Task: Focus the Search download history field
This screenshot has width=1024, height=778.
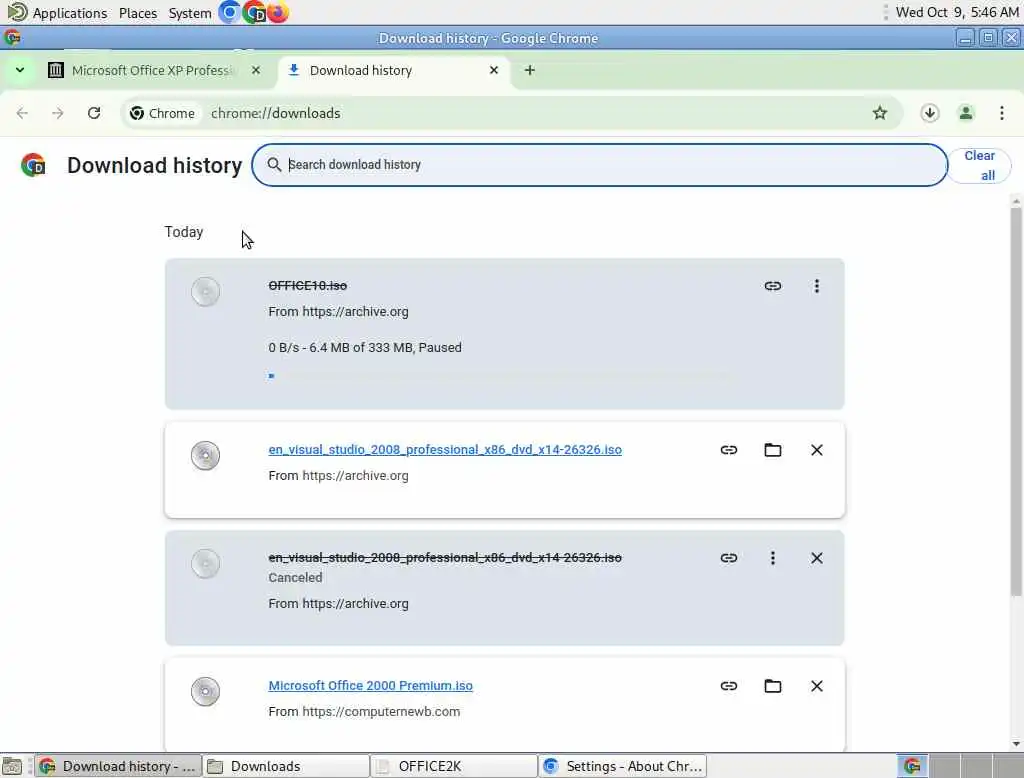Action: pyautogui.click(x=600, y=165)
